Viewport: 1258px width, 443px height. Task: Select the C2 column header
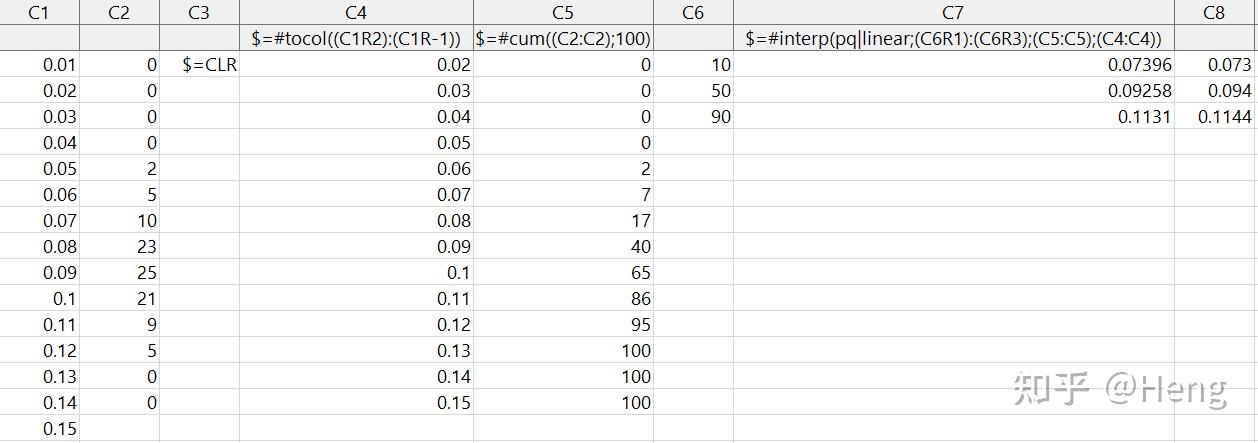119,13
